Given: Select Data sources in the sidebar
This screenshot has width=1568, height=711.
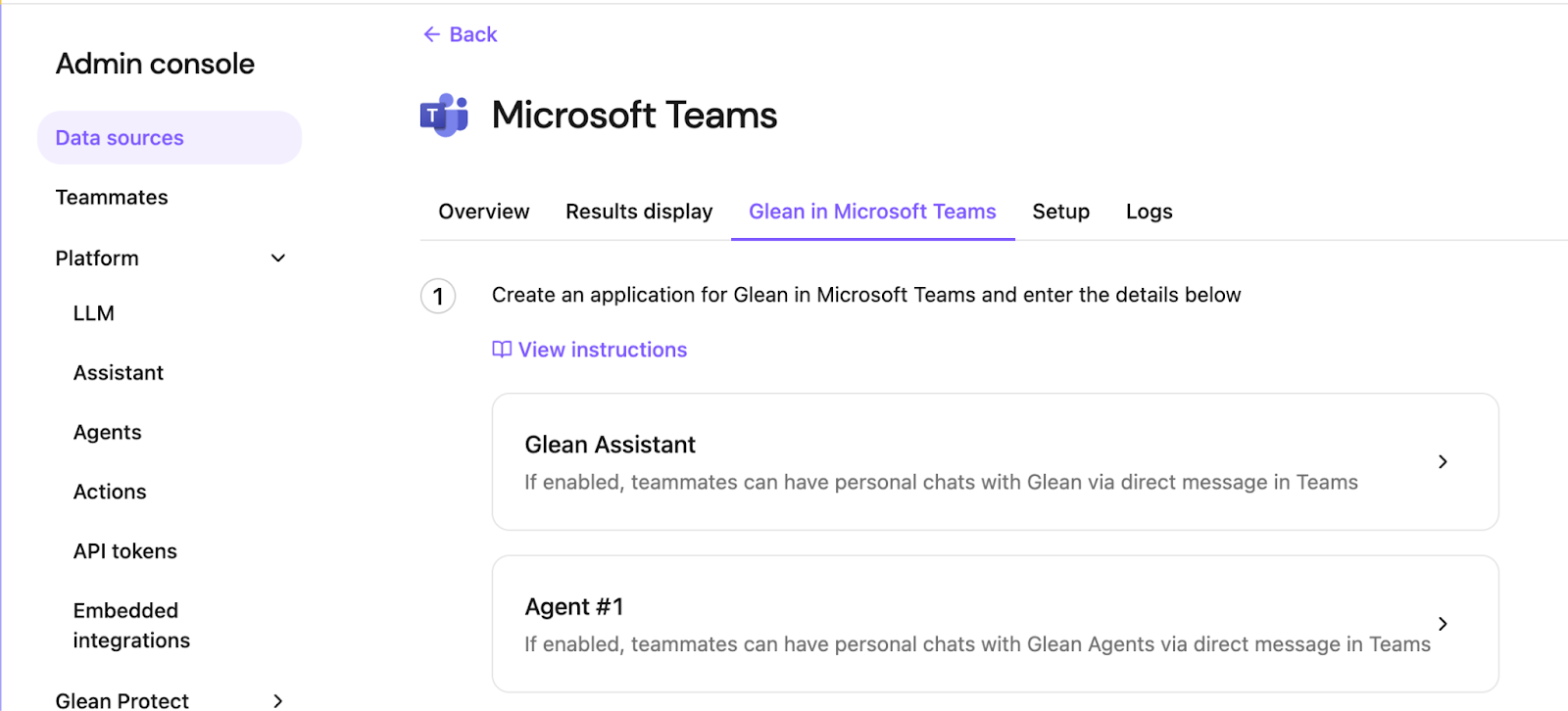Looking at the screenshot, I should point(170,138).
